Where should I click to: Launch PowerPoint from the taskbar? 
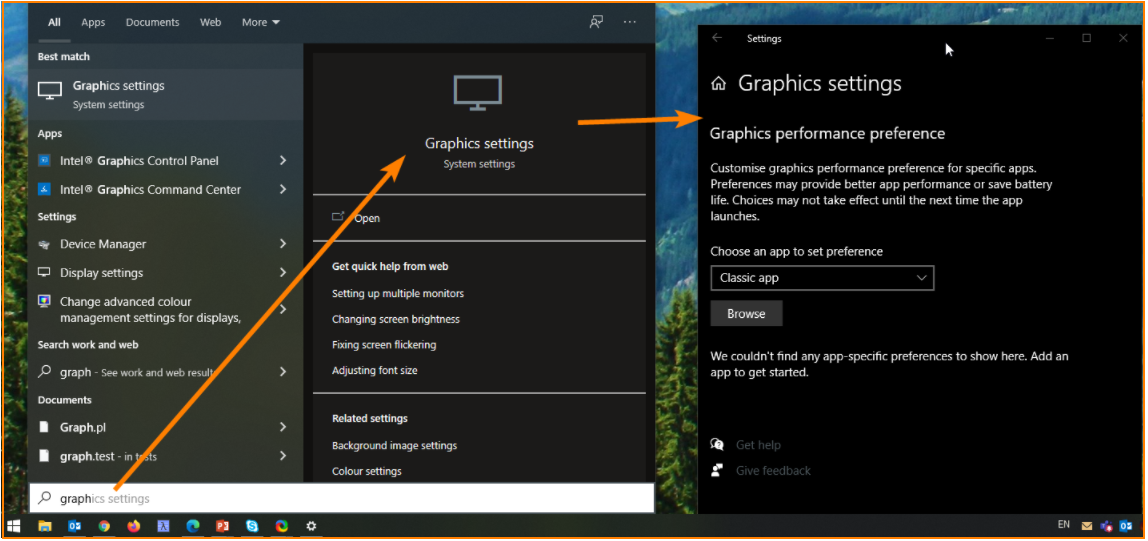pos(223,526)
